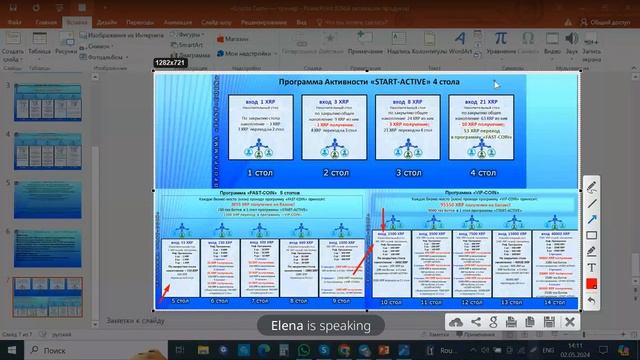Click Изображения из Интернета

click(122, 36)
